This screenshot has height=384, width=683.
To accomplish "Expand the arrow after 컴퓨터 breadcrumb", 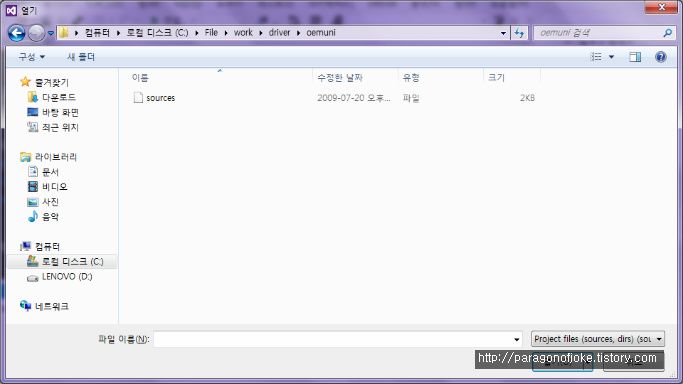I will pyautogui.click(x=118, y=33).
